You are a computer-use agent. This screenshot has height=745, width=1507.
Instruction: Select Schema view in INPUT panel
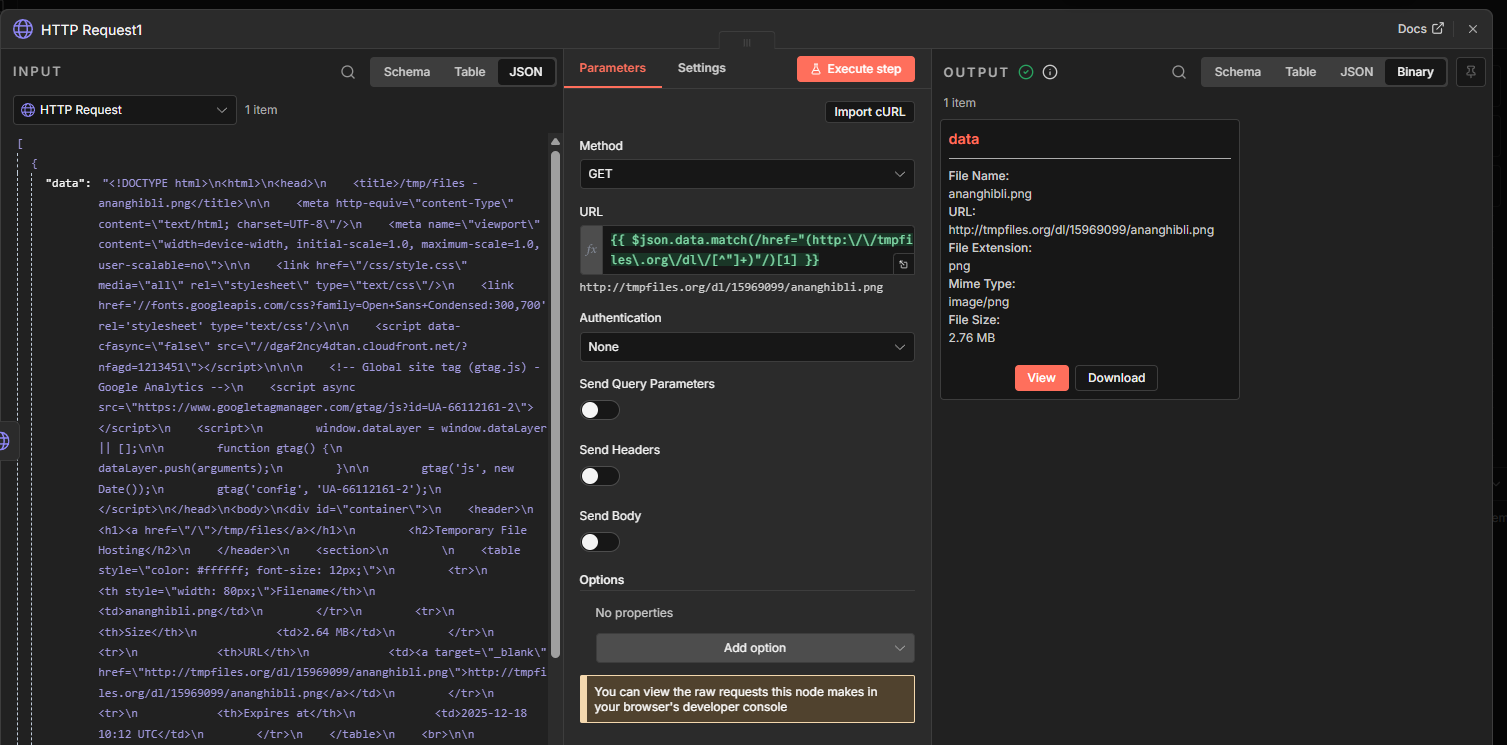[x=407, y=72]
